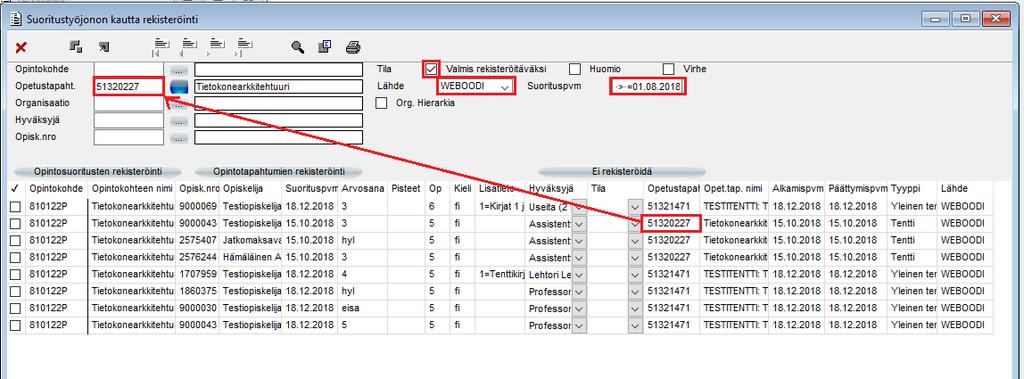Go to next record with navigation icon

click(216, 46)
